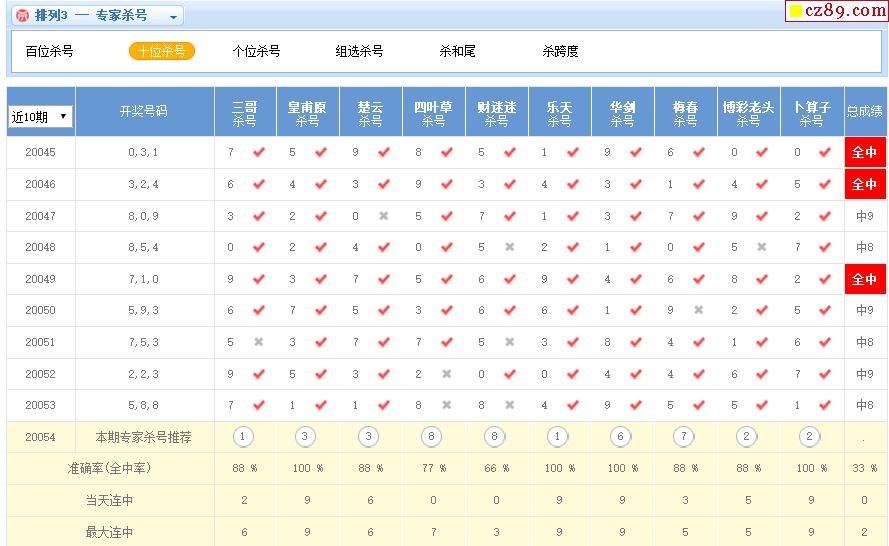Click the draw numbers 7, 1, 0
This screenshot has height=546, width=889.
tap(143, 279)
